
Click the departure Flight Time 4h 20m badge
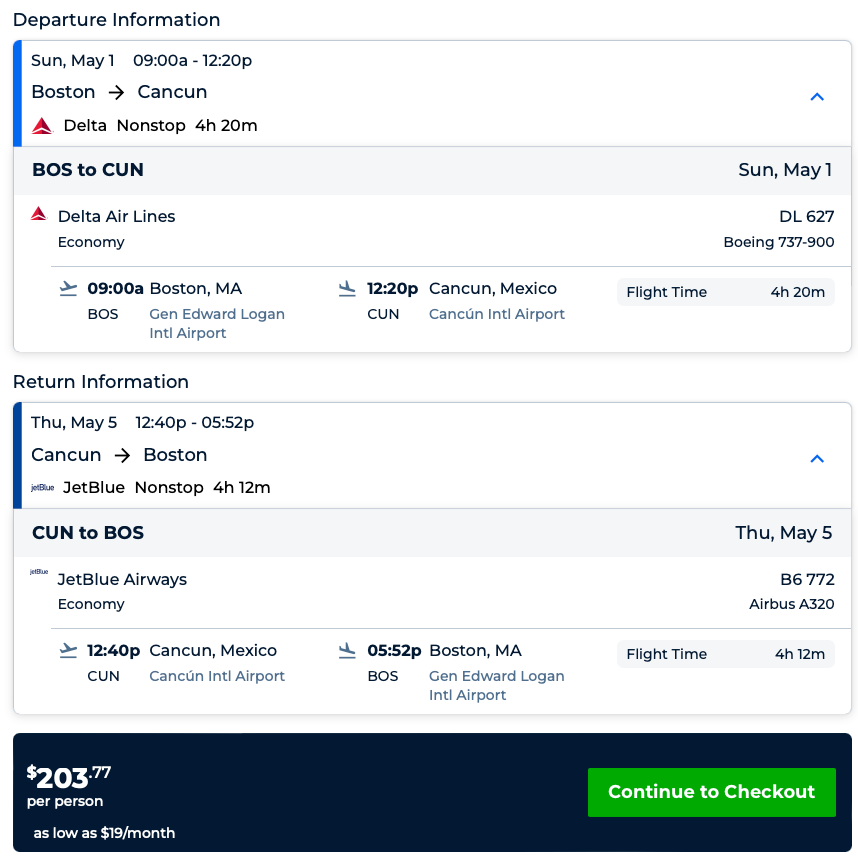pos(725,292)
